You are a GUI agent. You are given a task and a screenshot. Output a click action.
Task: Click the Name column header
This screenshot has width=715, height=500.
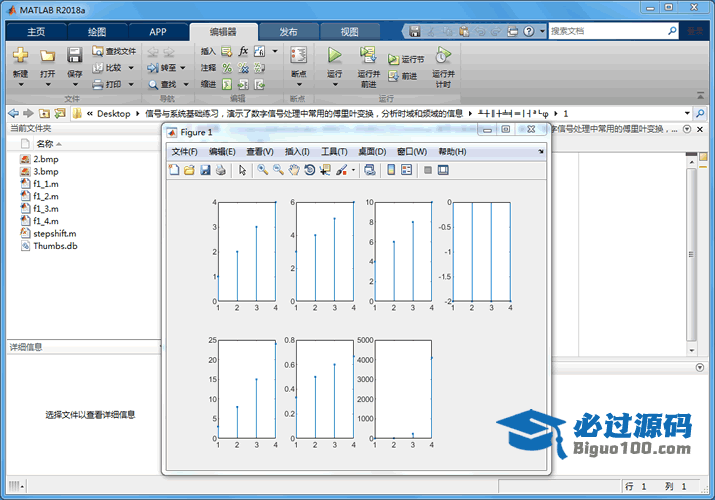tap(45, 144)
